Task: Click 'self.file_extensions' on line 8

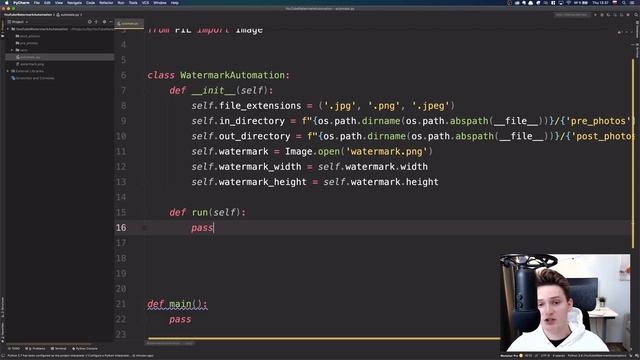Action: [246, 106]
